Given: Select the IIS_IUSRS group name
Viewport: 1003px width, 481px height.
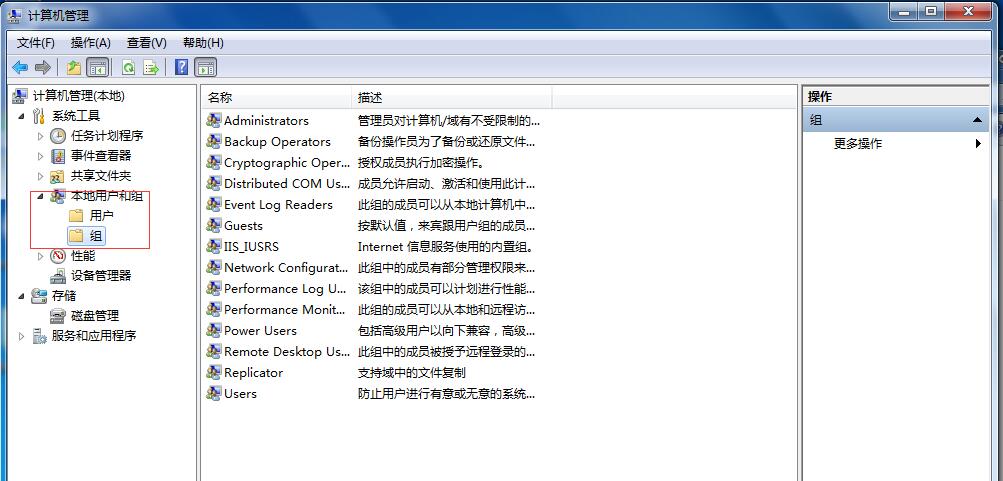Looking at the screenshot, I should 251,246.
